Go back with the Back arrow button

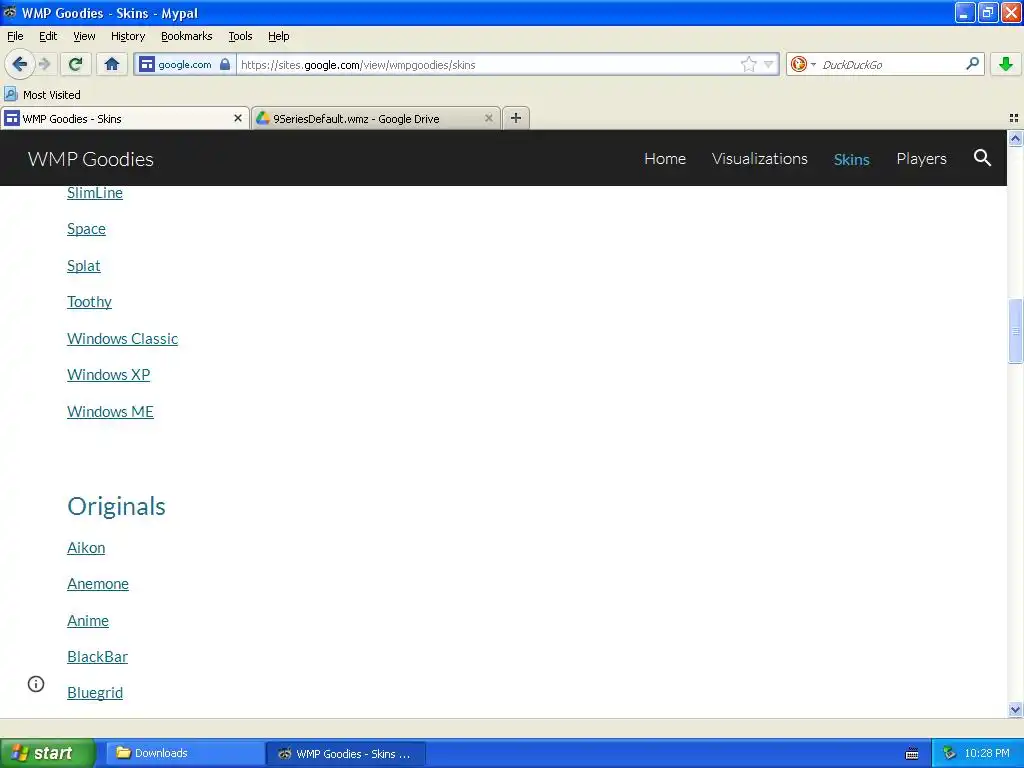[19, 64]
